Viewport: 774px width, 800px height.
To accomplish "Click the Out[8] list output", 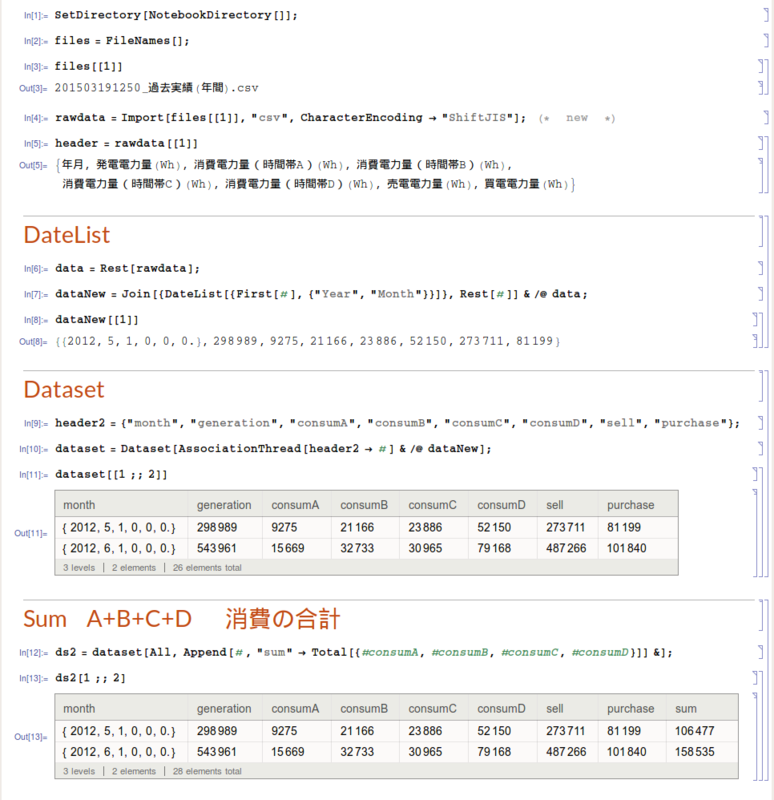I will 308,341.
